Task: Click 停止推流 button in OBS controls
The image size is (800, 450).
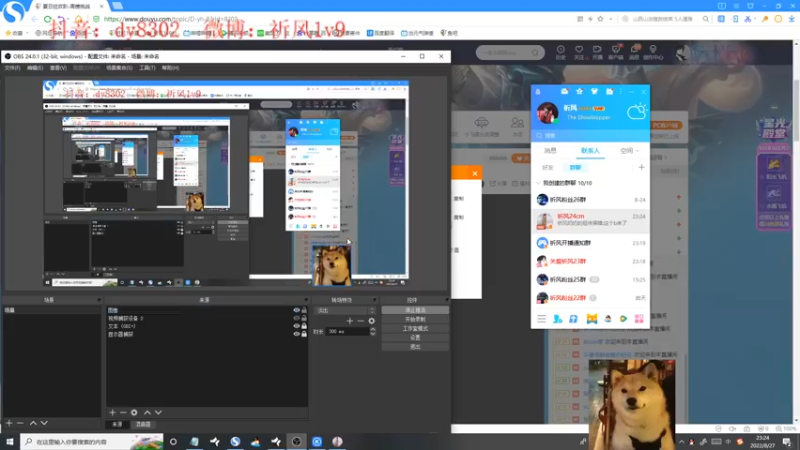Action: tap(415, 310)
